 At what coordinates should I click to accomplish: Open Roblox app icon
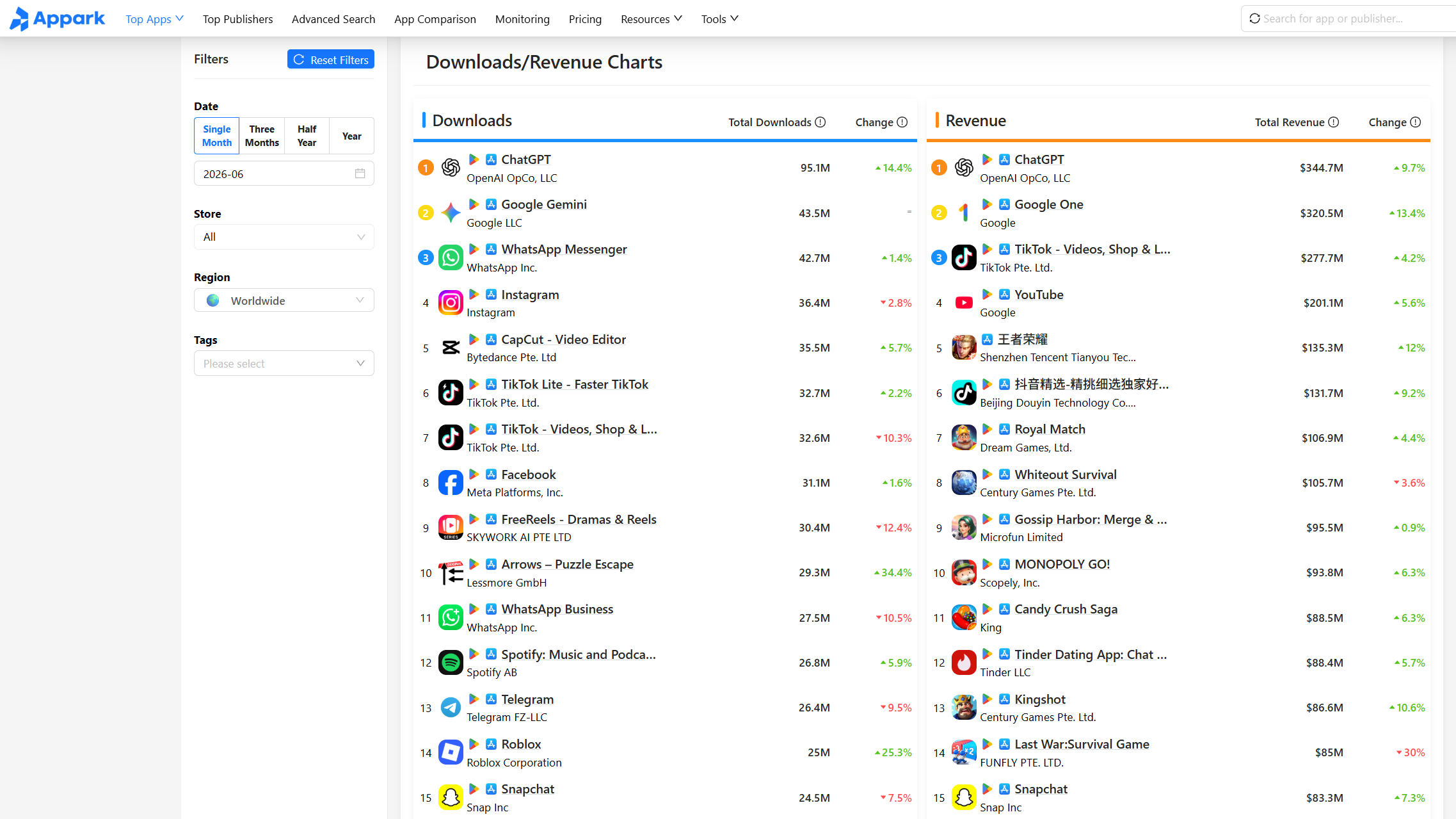coord(451,752)
